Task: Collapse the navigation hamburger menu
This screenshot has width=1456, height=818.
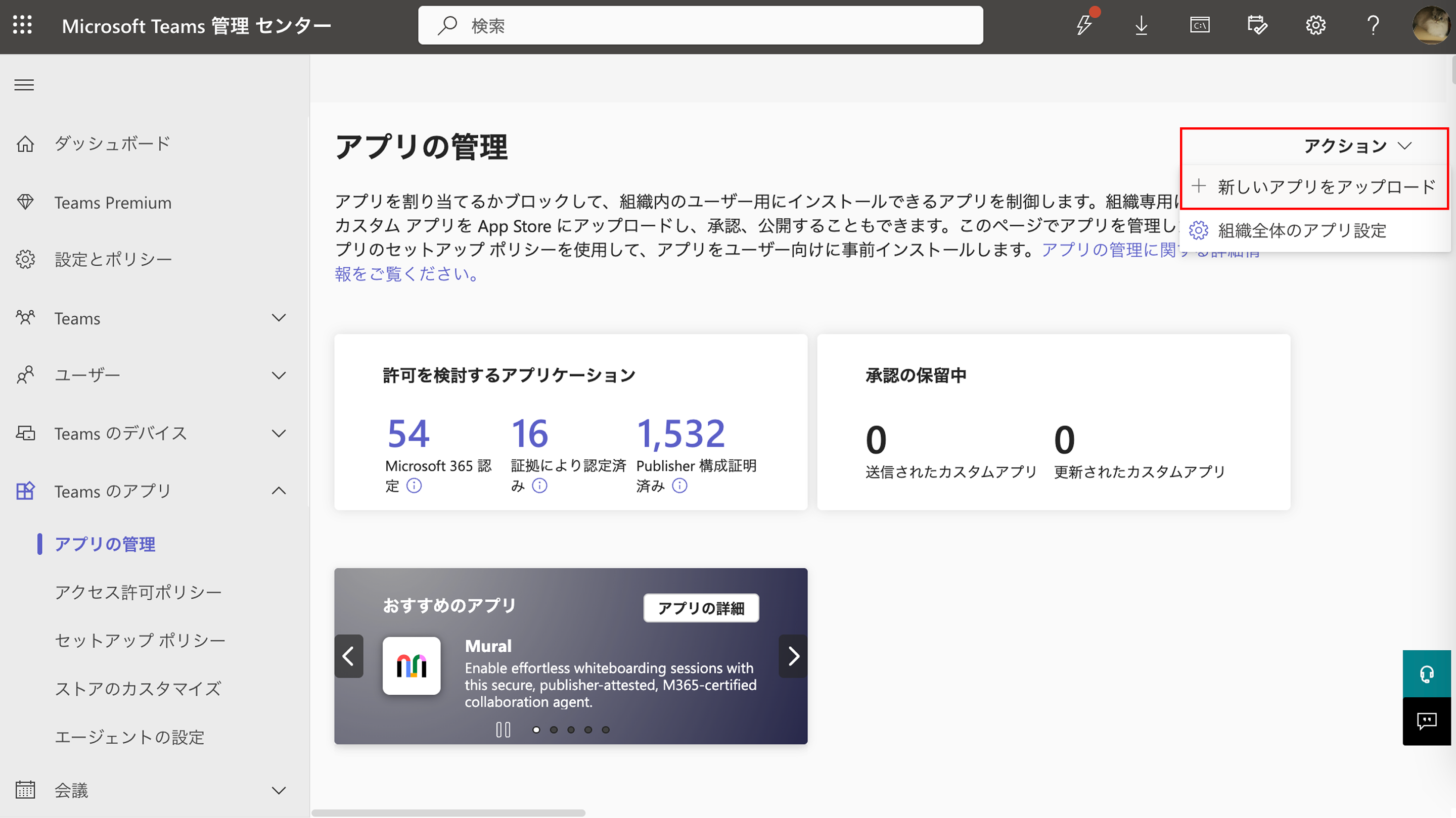Action: pyautogui.click(x=24, y=85)
